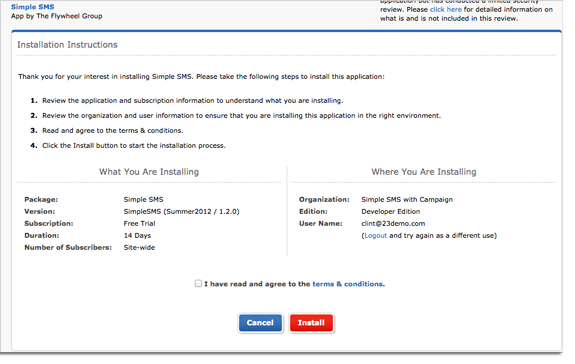Tick the agree to terms checkbox
This screenshot has height=364, width=575.
(x=198, y=283)
